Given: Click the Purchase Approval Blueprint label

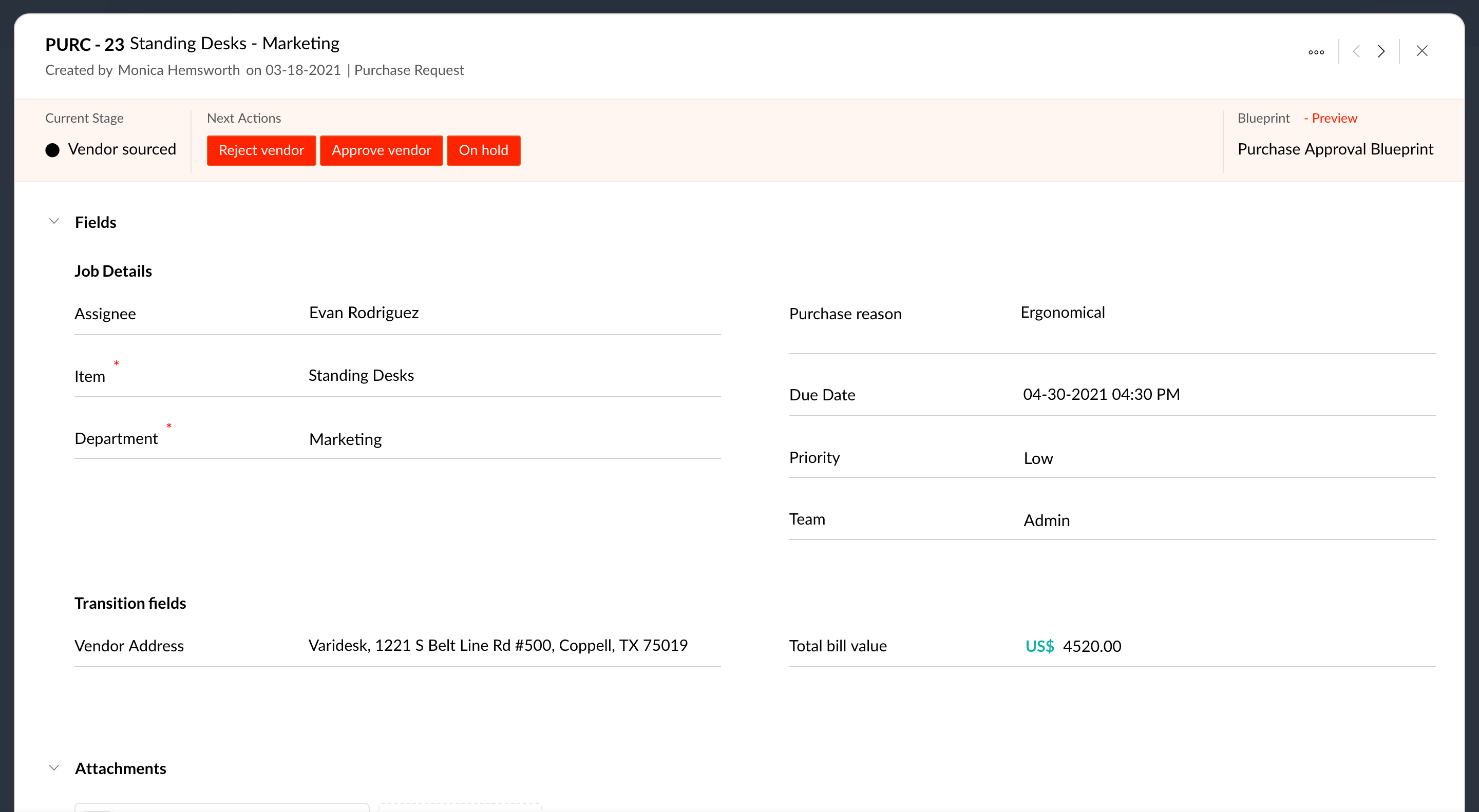Looking at the screenshot, I should coord(1335,148).
